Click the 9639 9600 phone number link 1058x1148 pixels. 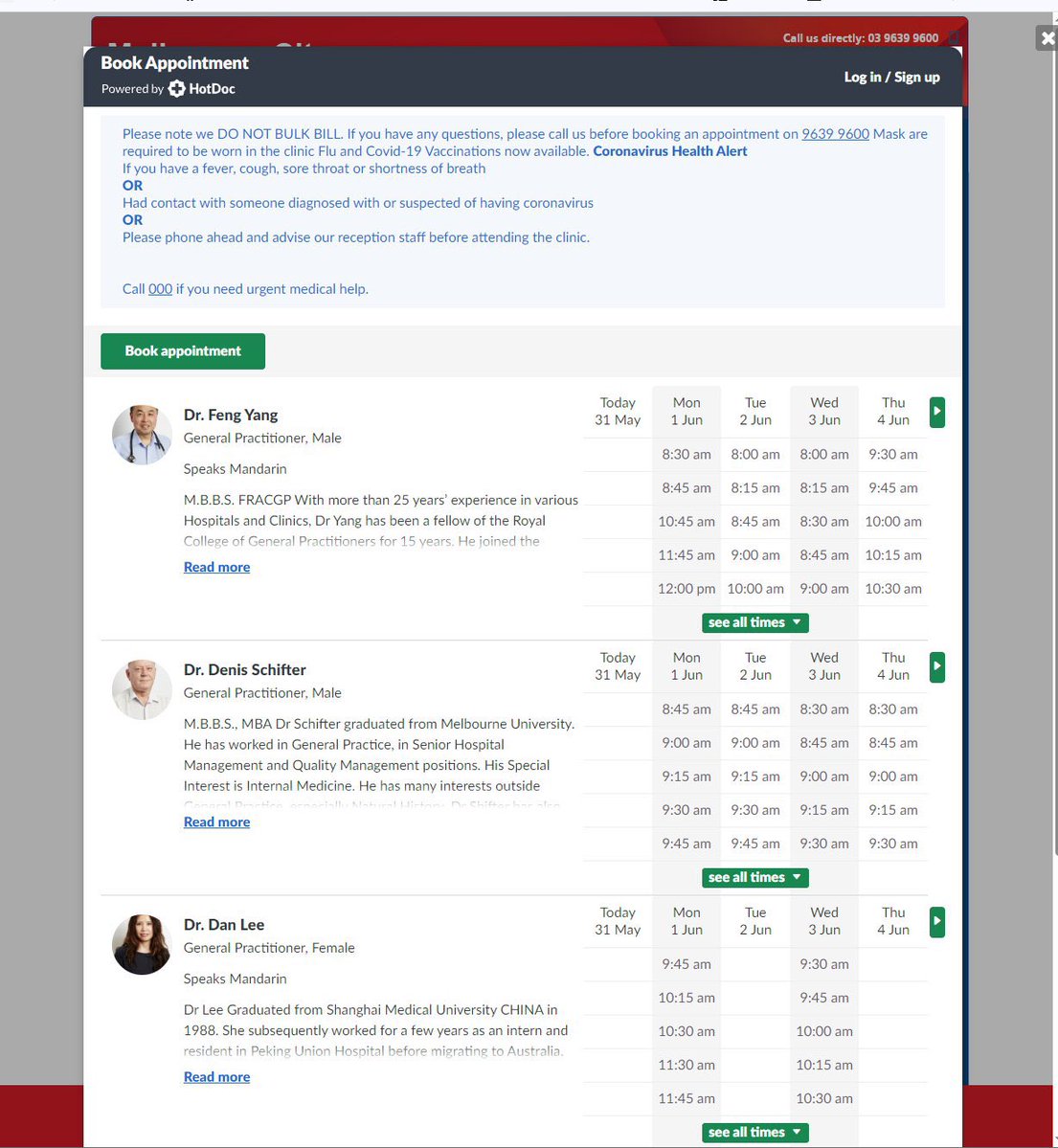click(x=836, y=134)
